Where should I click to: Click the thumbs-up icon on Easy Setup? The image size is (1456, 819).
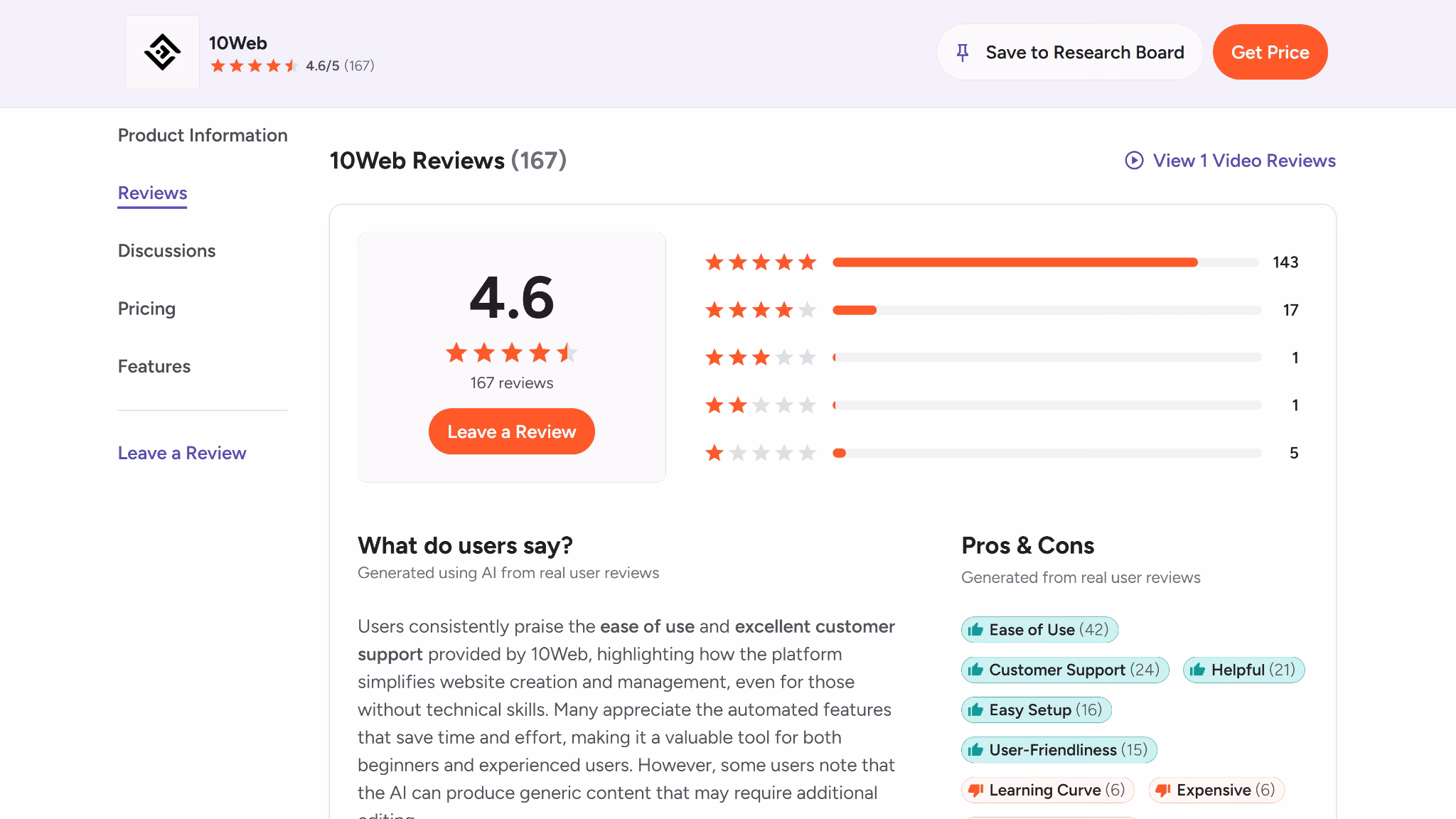975,710
